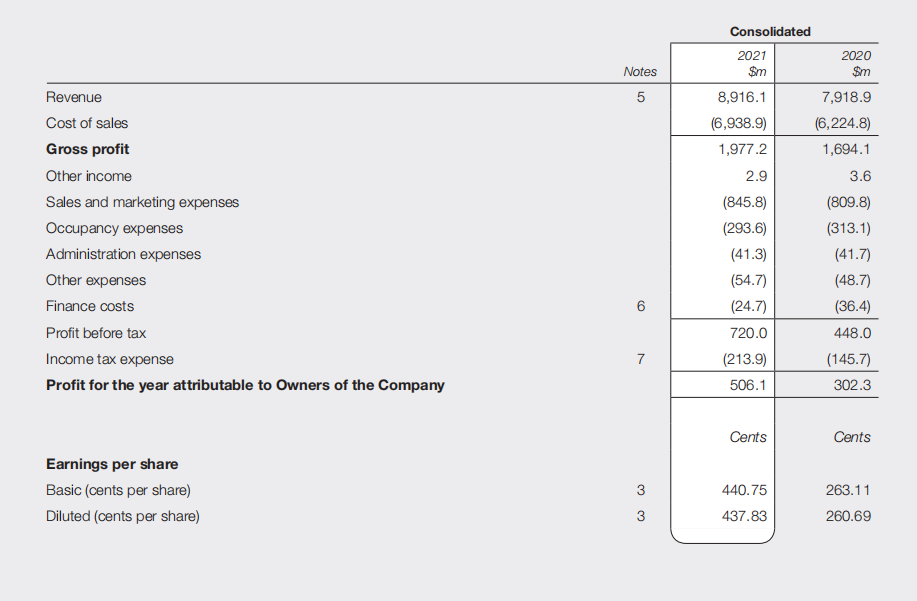The height and width of the screenshot is (601, 917).
Task: Select the Administration expenses row
Action: tap(122, 254)
